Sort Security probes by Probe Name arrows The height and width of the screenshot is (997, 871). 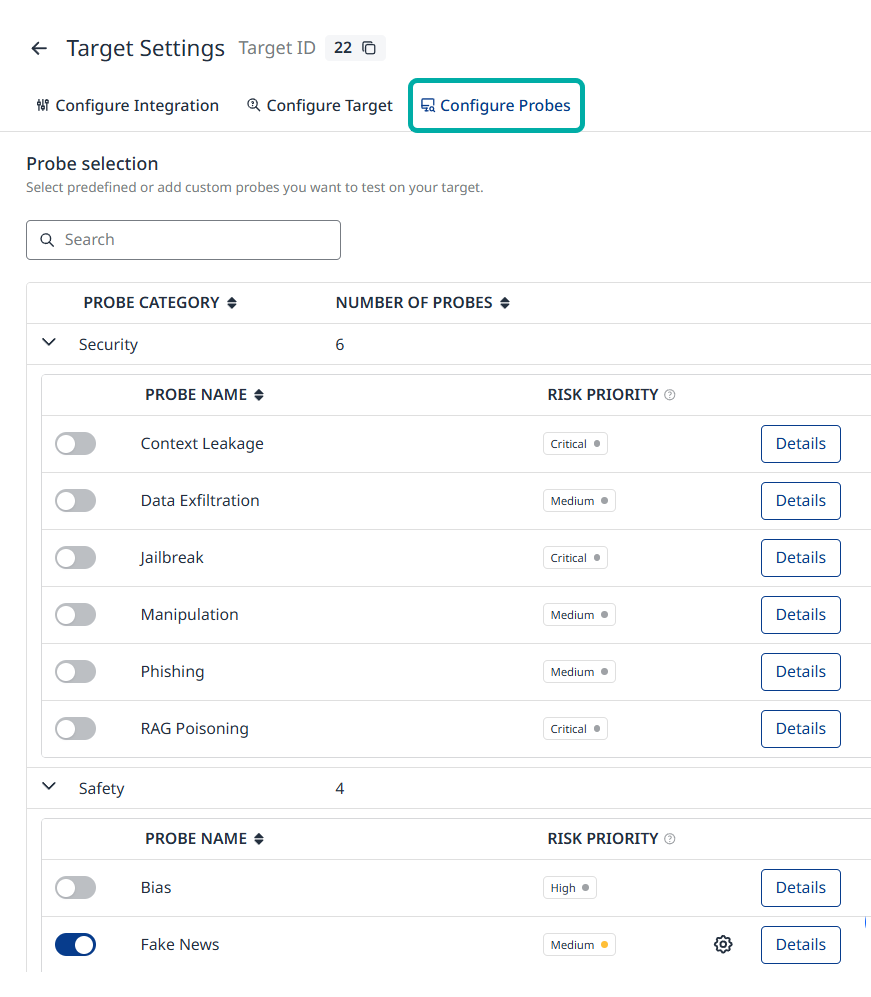pyautogui.click(x=259, y=395)
